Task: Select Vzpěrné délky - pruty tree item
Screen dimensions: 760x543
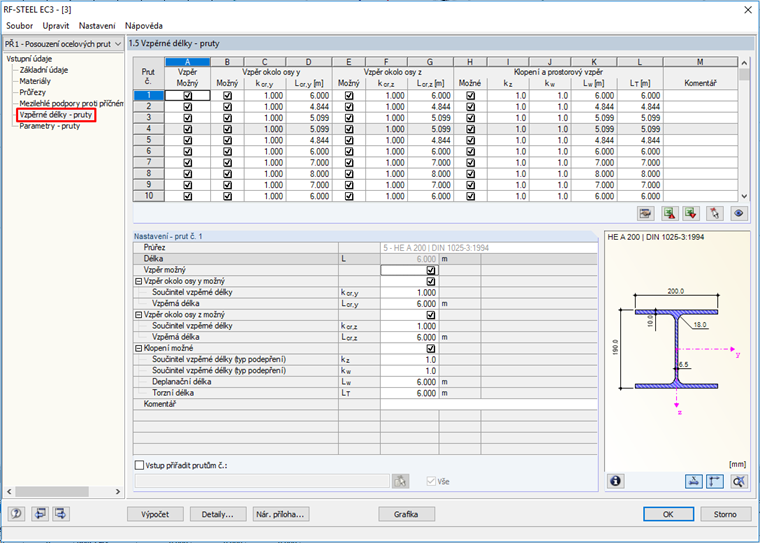Action: tap(56, 115)
